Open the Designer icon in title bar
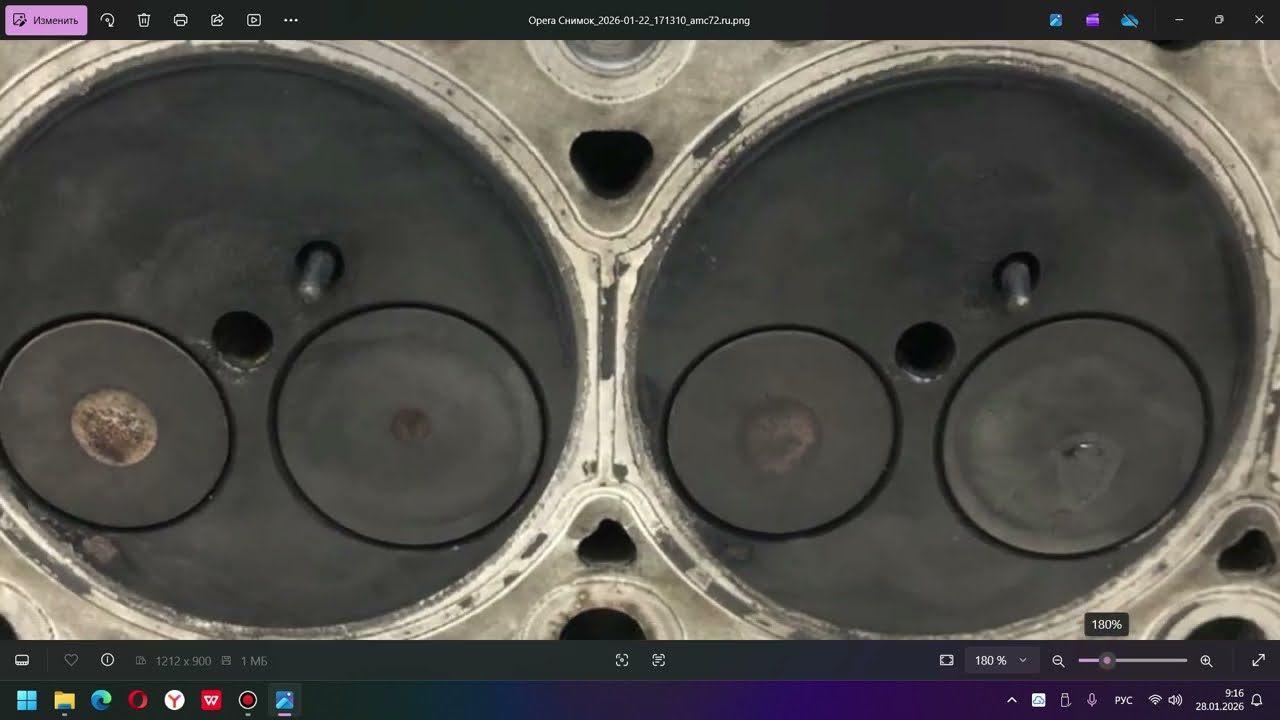Viewport: 1280px width, 720px height. coord(1056,20)
